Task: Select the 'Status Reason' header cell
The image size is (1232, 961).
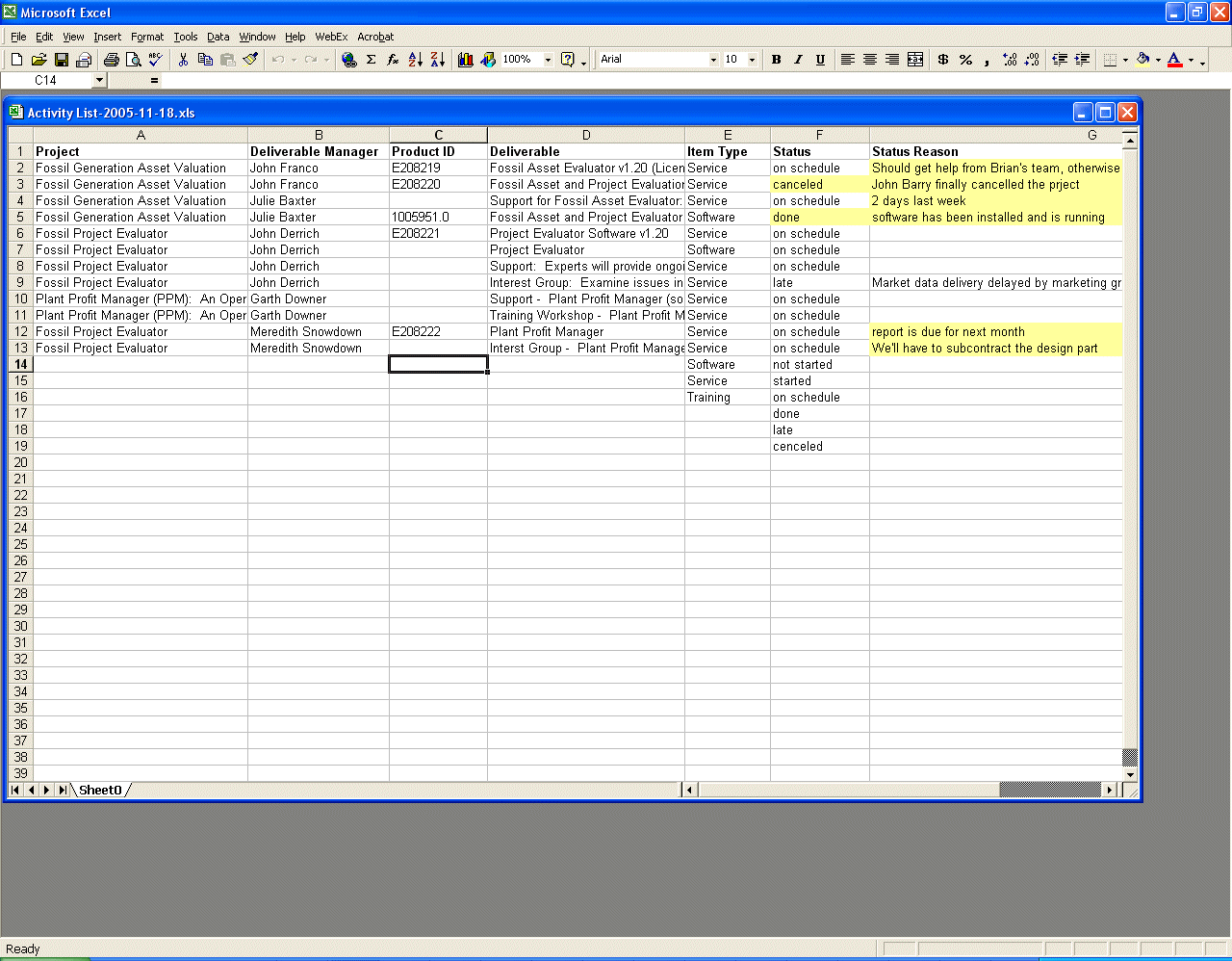Action: pos(996,152)
